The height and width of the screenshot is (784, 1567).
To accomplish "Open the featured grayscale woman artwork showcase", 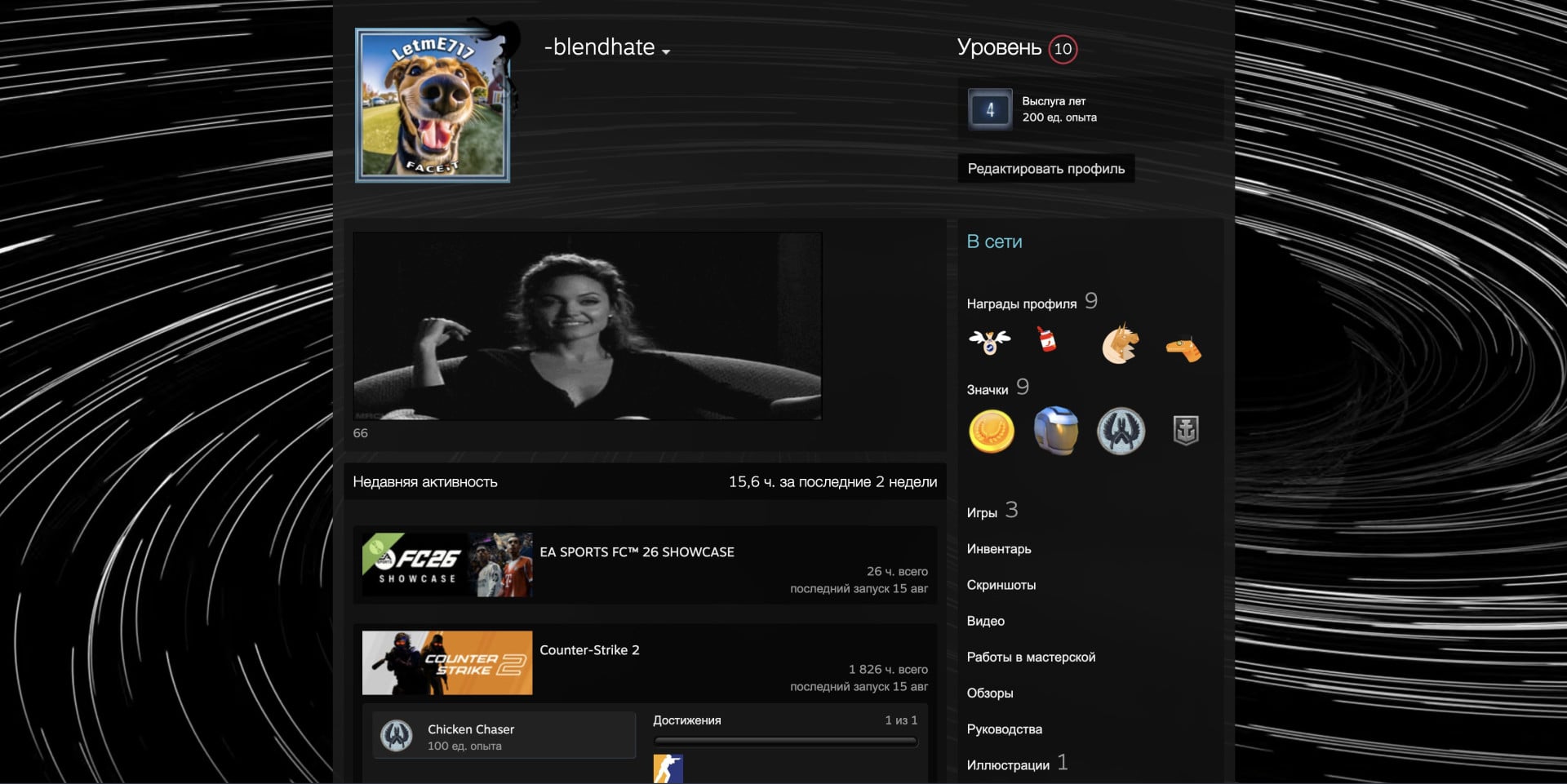I will pos(588,326).
